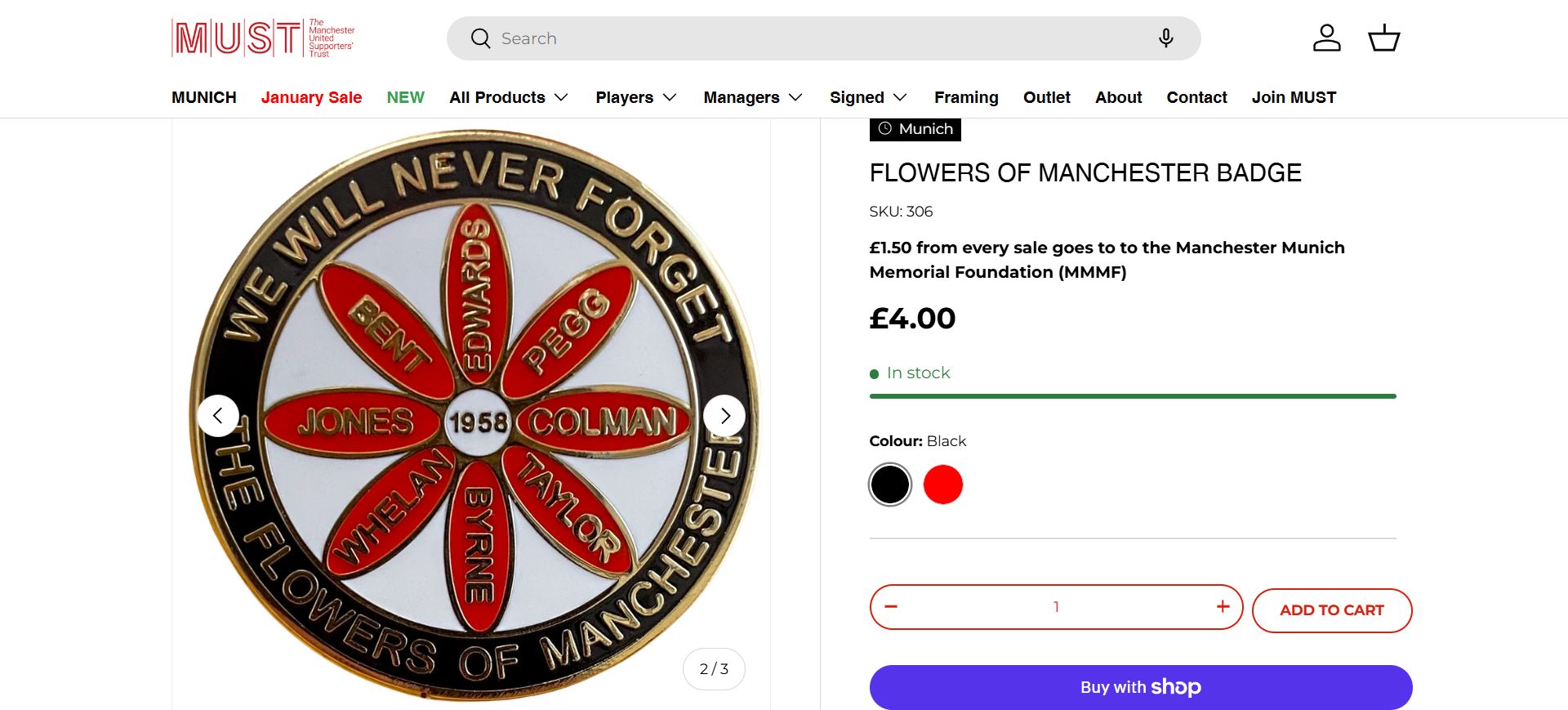Image resolution: width=1568 pixels, height=710 pixels.
Task: Open the account profile icon
Action: point(1326,38)
